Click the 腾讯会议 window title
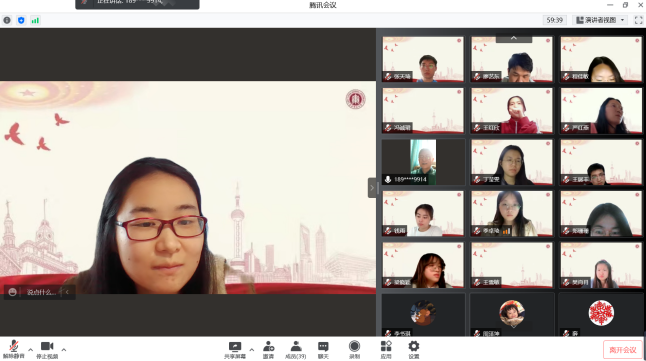 (x=323, y=5)
